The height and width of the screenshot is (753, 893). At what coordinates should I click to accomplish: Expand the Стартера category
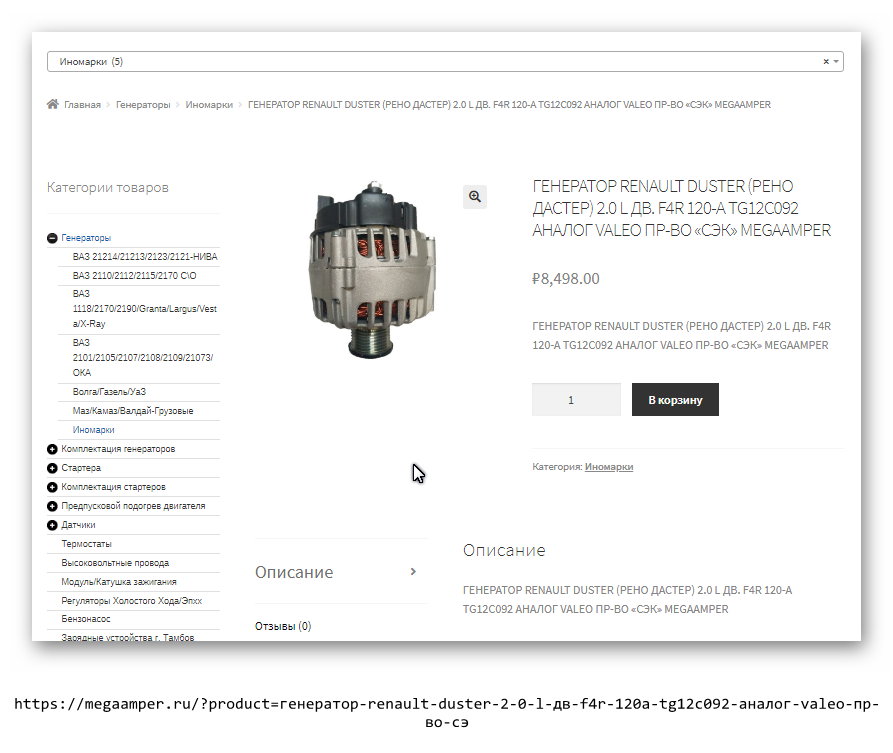click(52, 468)
